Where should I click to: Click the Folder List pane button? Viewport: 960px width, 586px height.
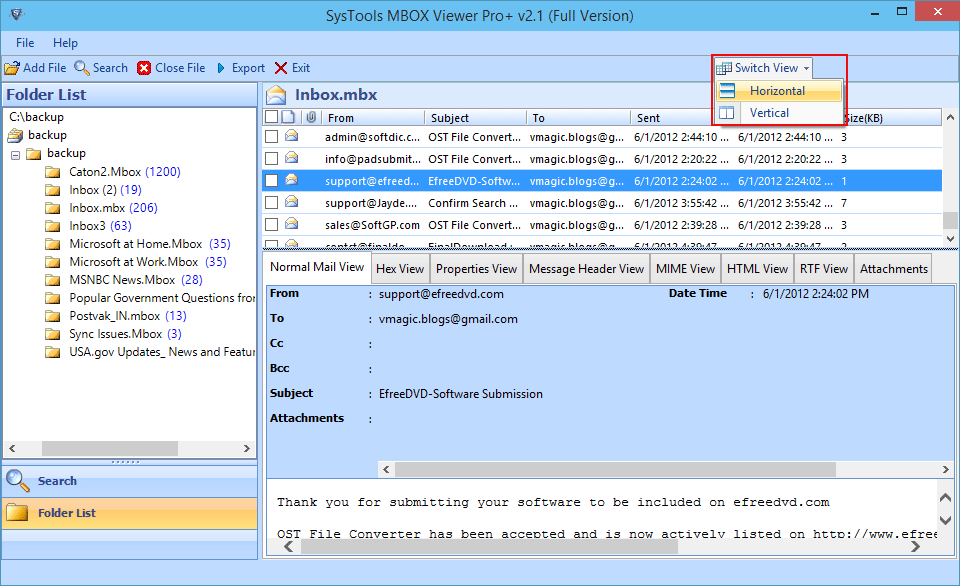tap(130, 513)
